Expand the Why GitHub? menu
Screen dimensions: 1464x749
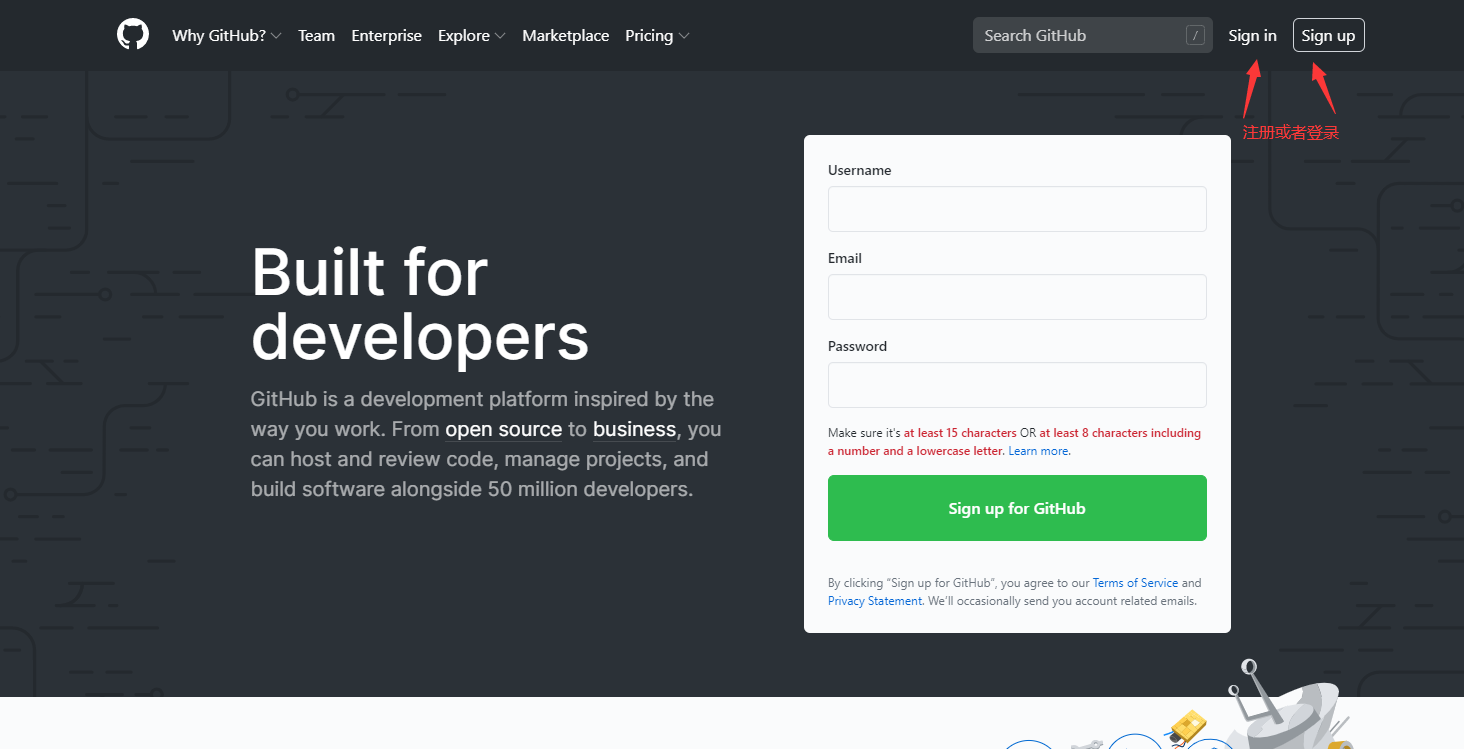tap(226, 35)
